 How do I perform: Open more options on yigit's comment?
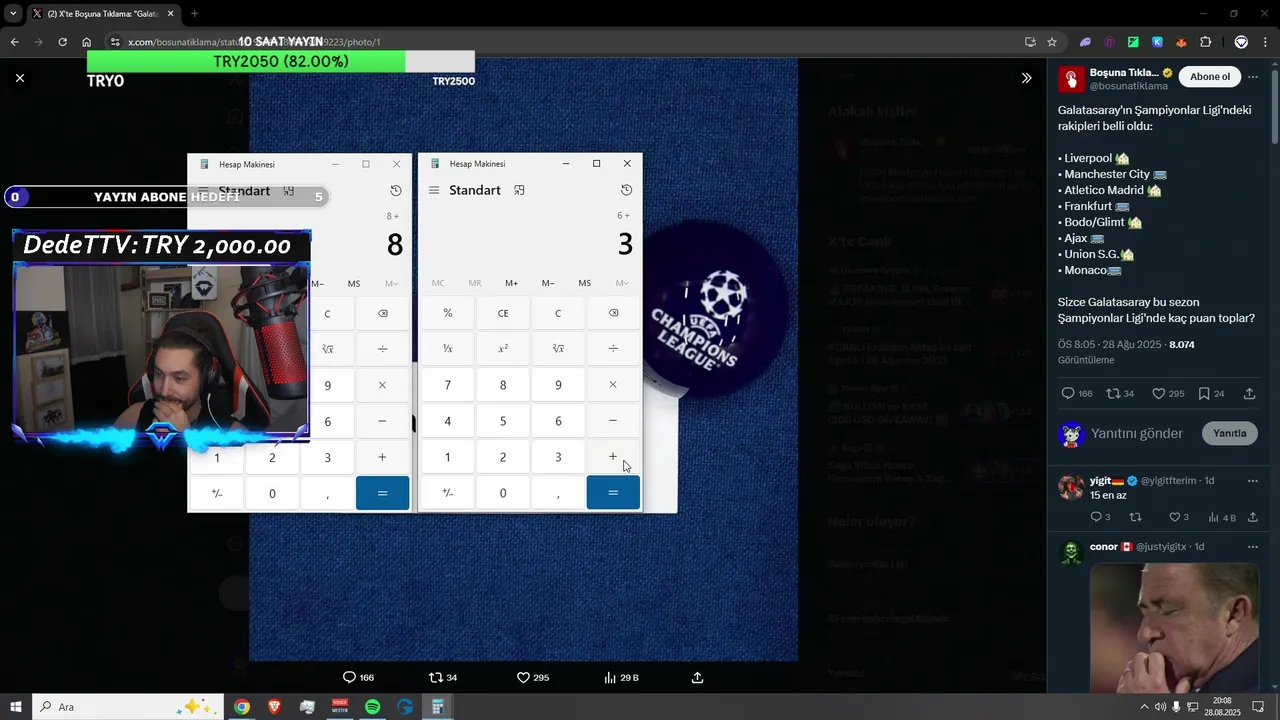point(1253,481)
